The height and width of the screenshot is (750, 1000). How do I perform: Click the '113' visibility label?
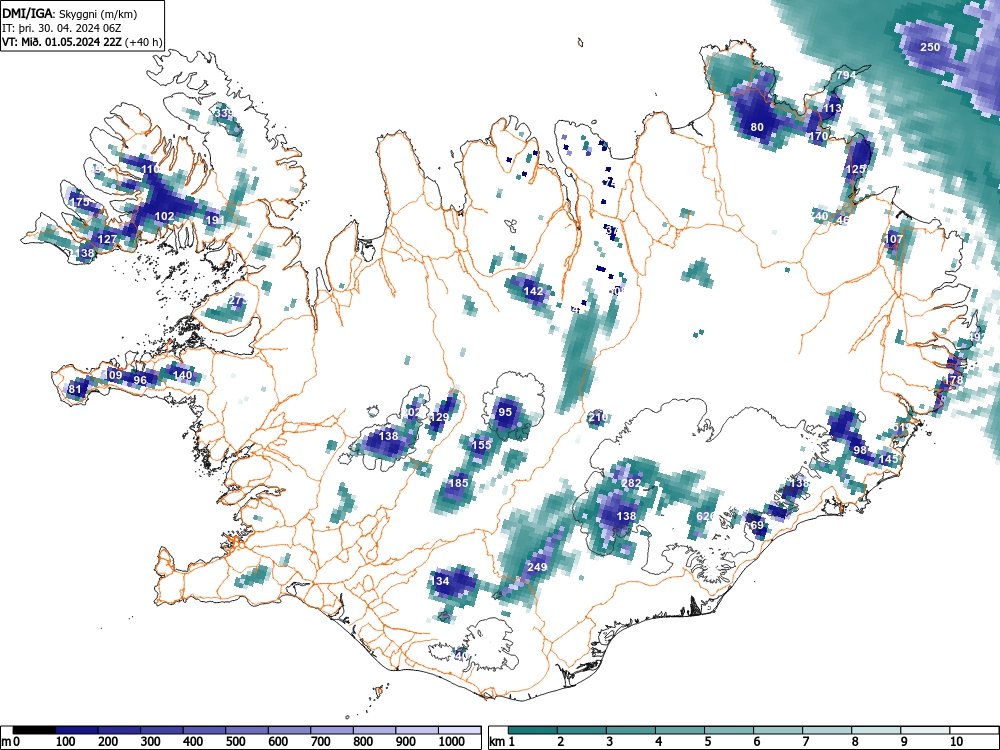(x=832, y=108)
